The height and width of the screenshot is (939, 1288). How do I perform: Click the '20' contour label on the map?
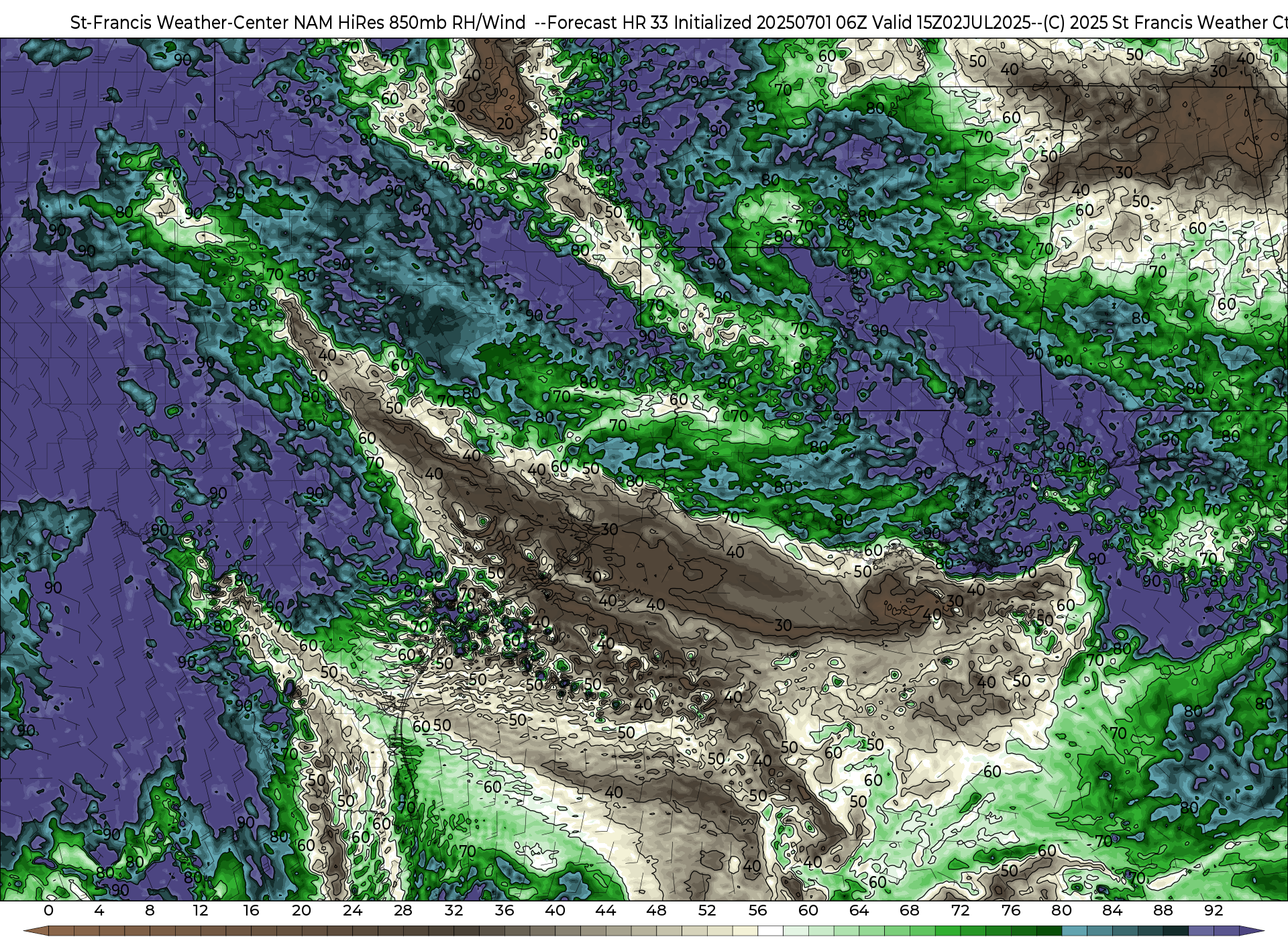[504, 124]
